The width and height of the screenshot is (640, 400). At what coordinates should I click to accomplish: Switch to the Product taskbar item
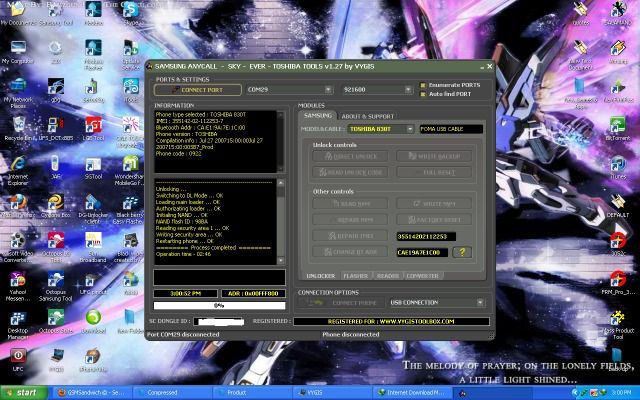[252, 393]
